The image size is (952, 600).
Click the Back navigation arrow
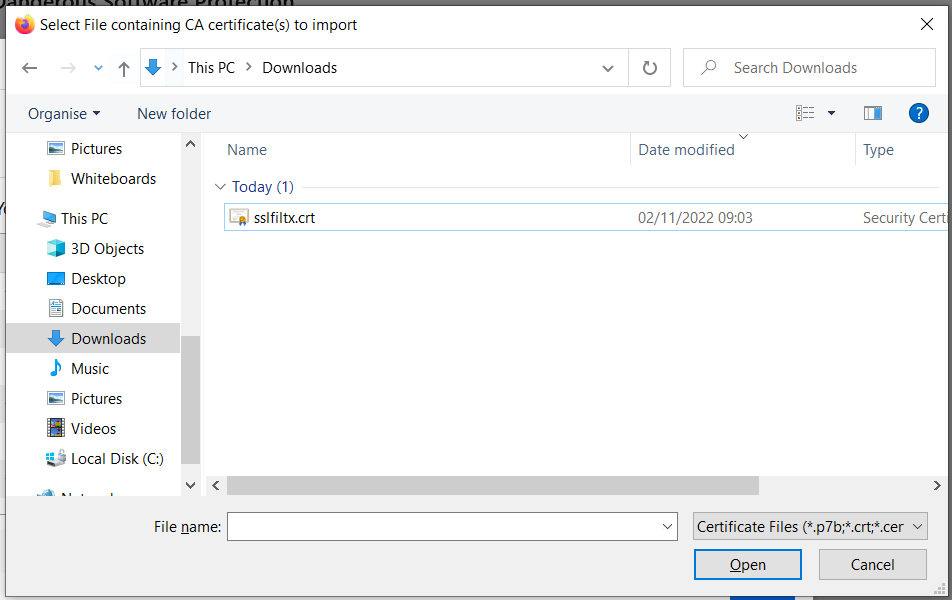(30, 68)
